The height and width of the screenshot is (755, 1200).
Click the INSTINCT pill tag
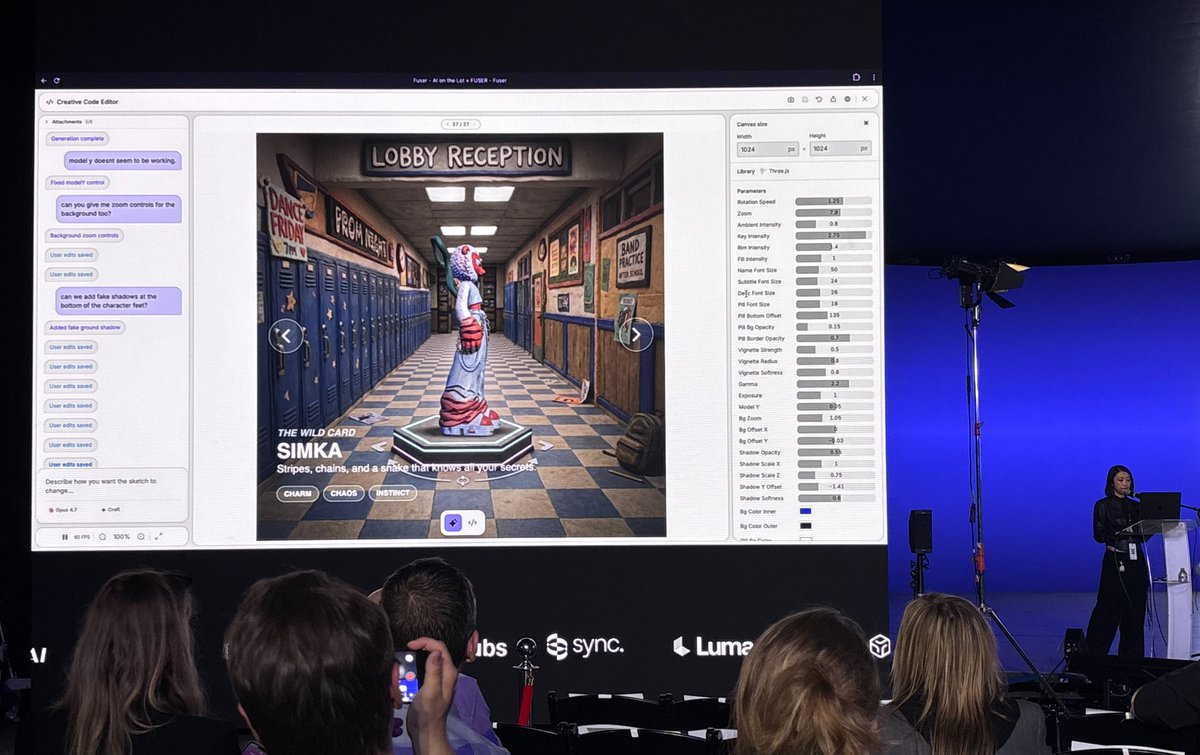point(393,493)
